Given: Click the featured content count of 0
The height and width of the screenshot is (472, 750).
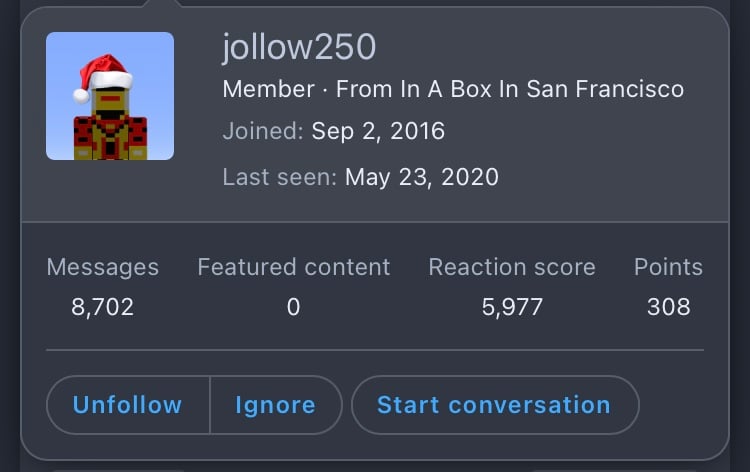Looking at the screenshot, I should pyautogui.click(x=294, y=307).
